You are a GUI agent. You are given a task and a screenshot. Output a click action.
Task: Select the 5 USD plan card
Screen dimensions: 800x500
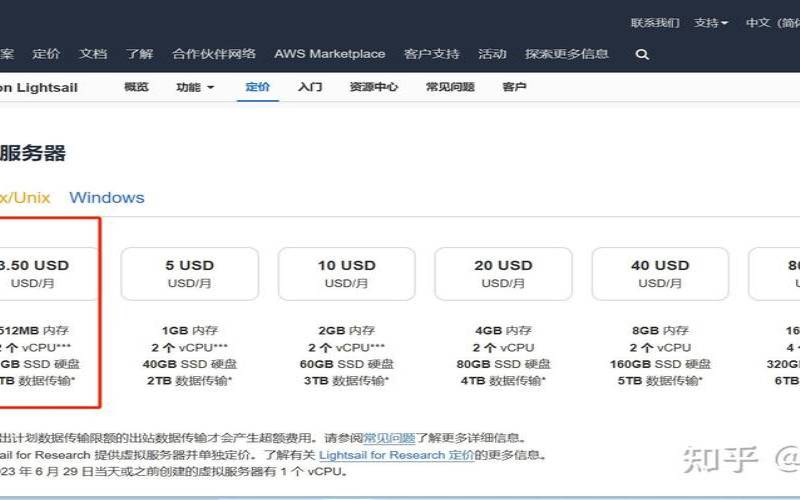(x=190, y=273)
